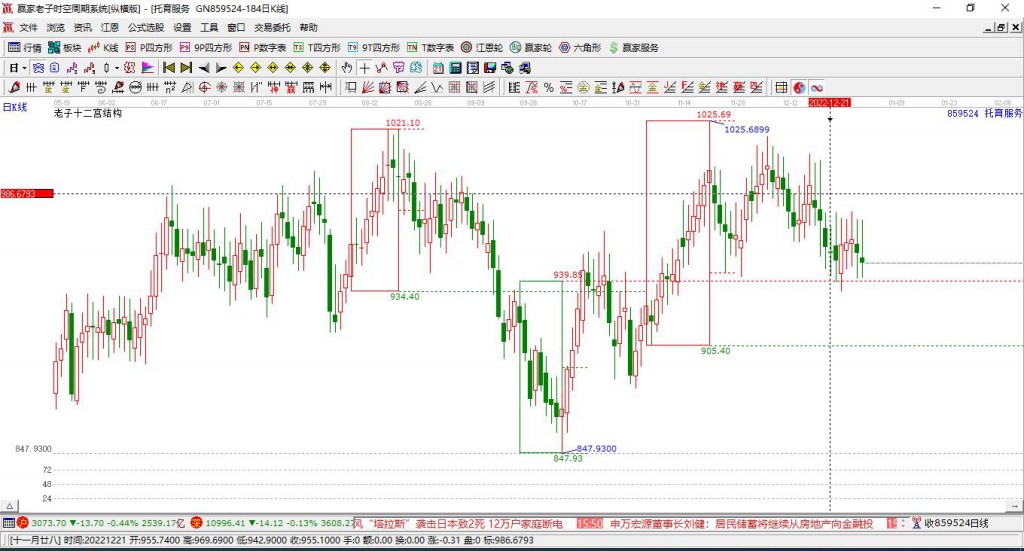Screen dimensions: 1024x551
Task: Click the 收859524日线 status bar entry
Action: coord(955,523)
